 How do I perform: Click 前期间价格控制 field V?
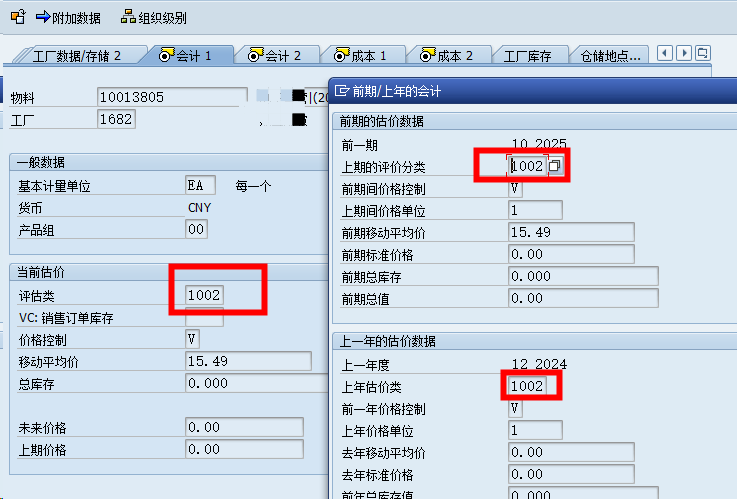click(x=515, y=188)
